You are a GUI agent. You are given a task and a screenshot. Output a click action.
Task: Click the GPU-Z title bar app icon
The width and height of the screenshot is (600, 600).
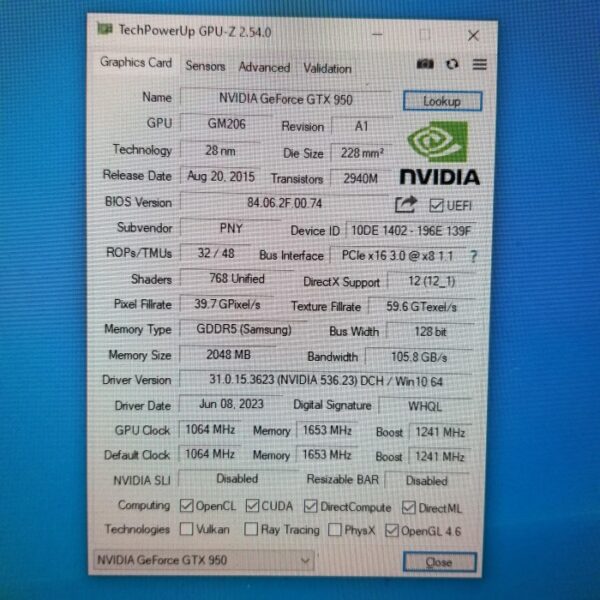[x=104, y=30]
